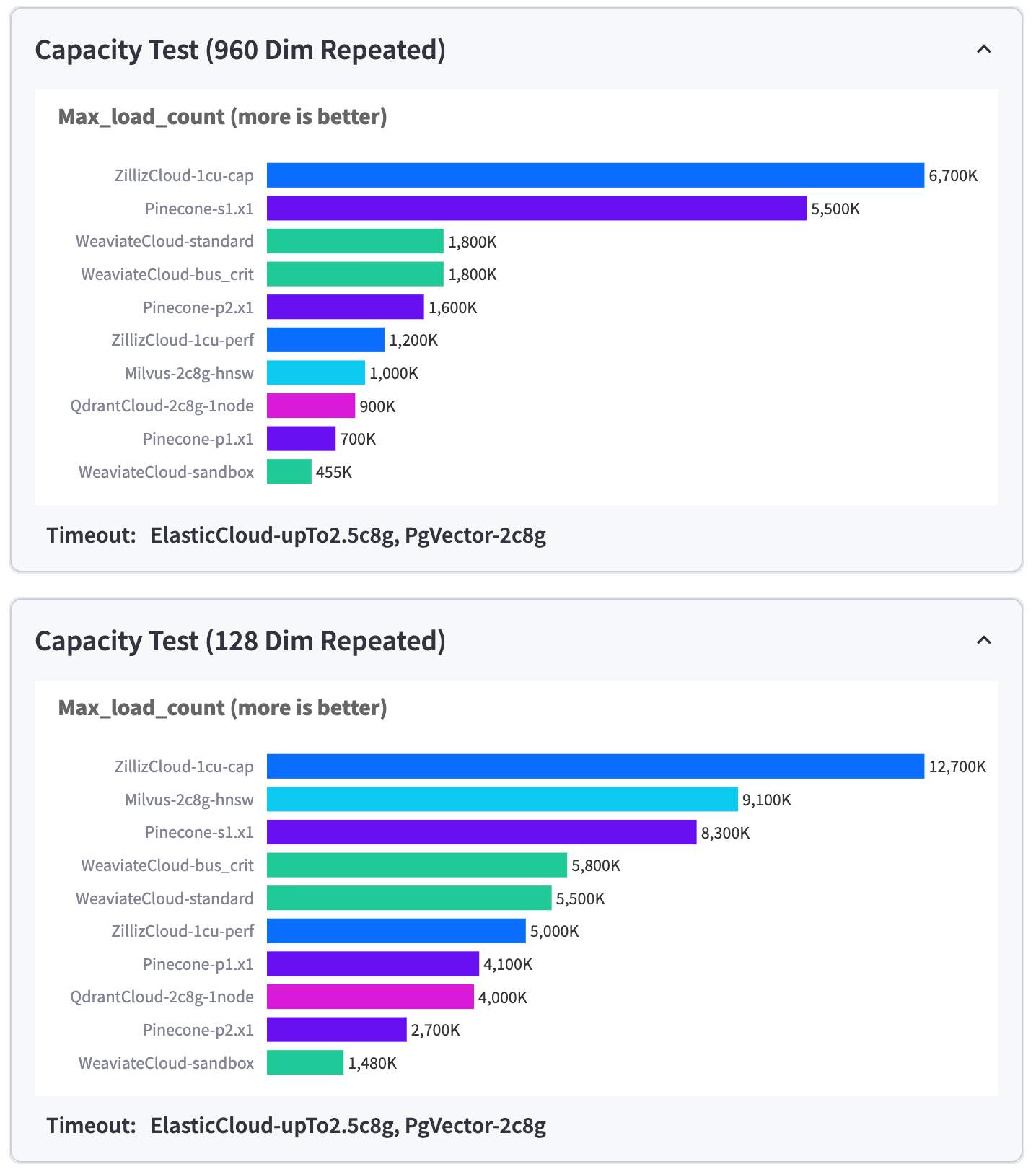Viewport: 1036px width, 1172px height.
Task: Collapse the 128 Dim capacity test section
Action: click(983, 641)
